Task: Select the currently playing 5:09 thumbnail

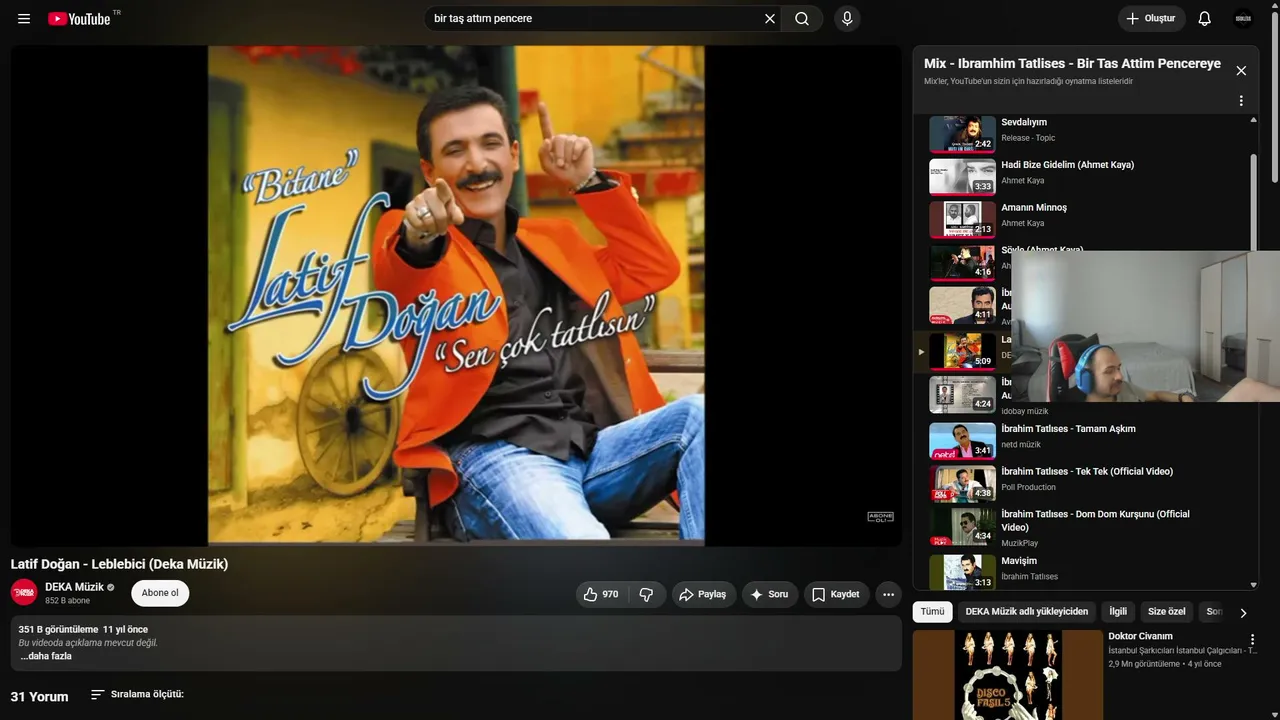Action: [962, 351]
